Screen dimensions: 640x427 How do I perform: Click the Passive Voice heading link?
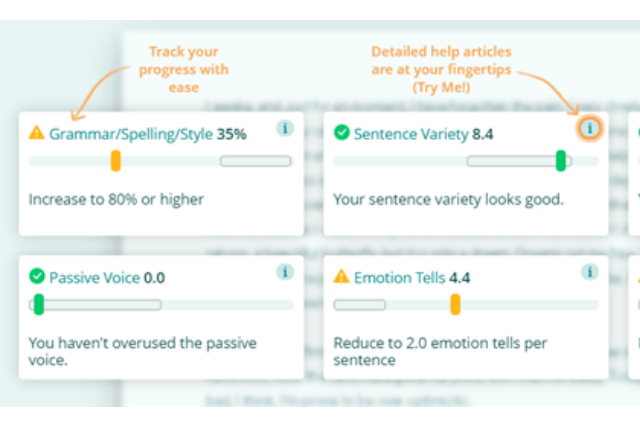[x=95, y=278]
